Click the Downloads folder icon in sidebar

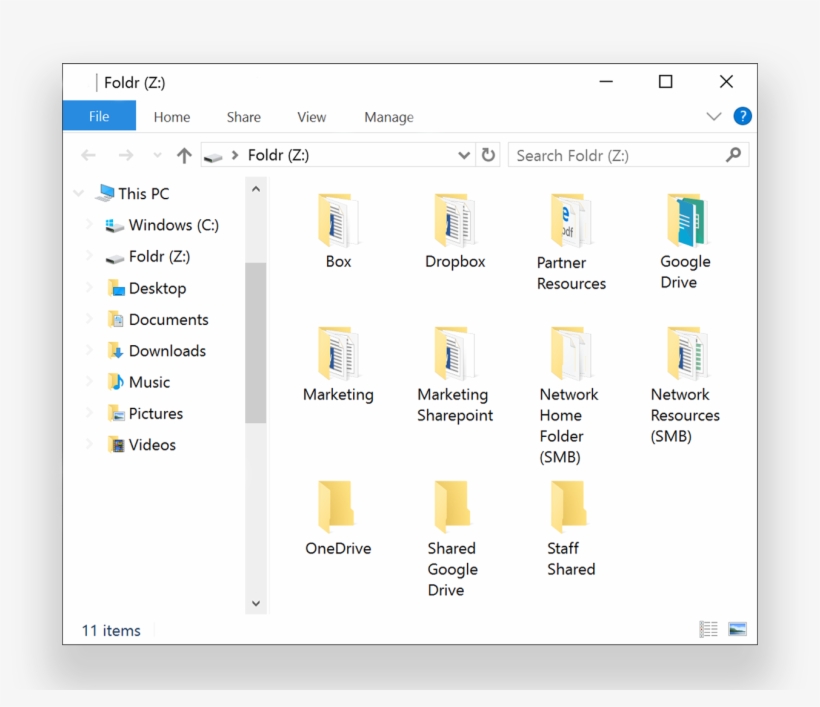point(116,351)
